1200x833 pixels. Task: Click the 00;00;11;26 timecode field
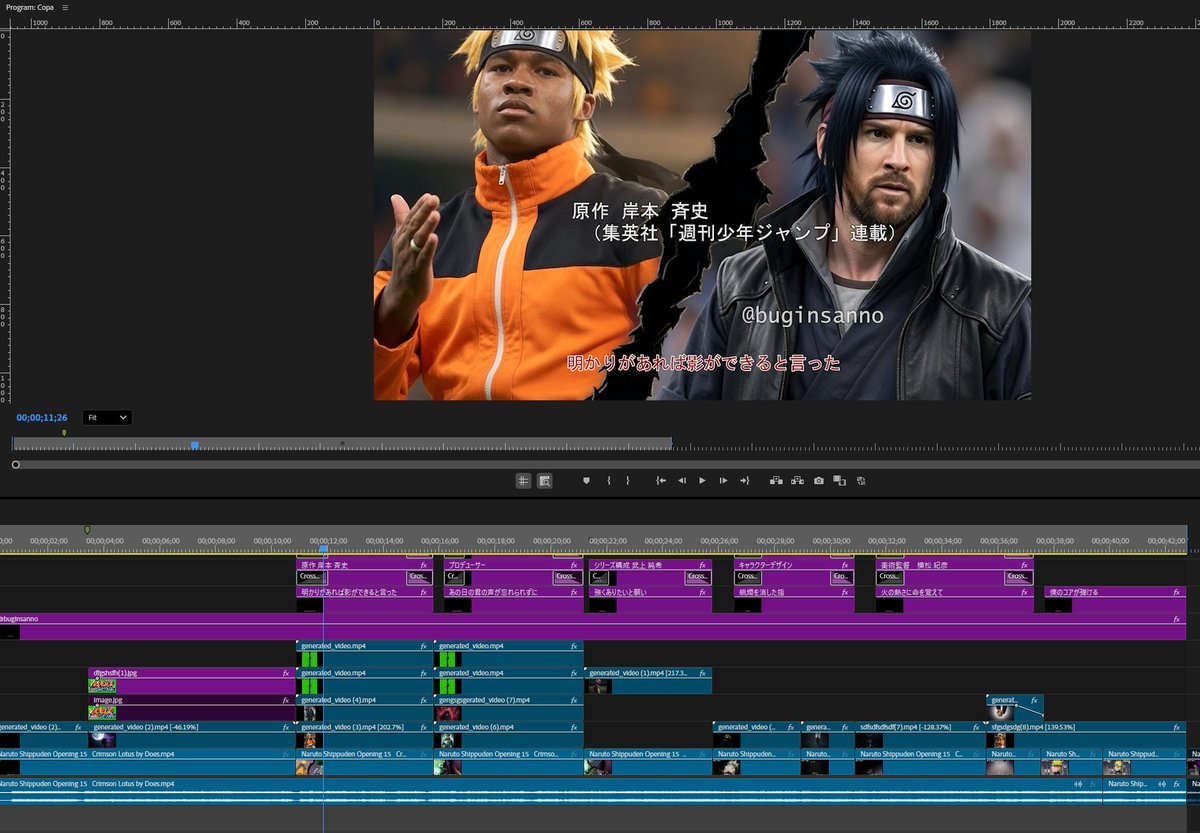click(42, 417)
